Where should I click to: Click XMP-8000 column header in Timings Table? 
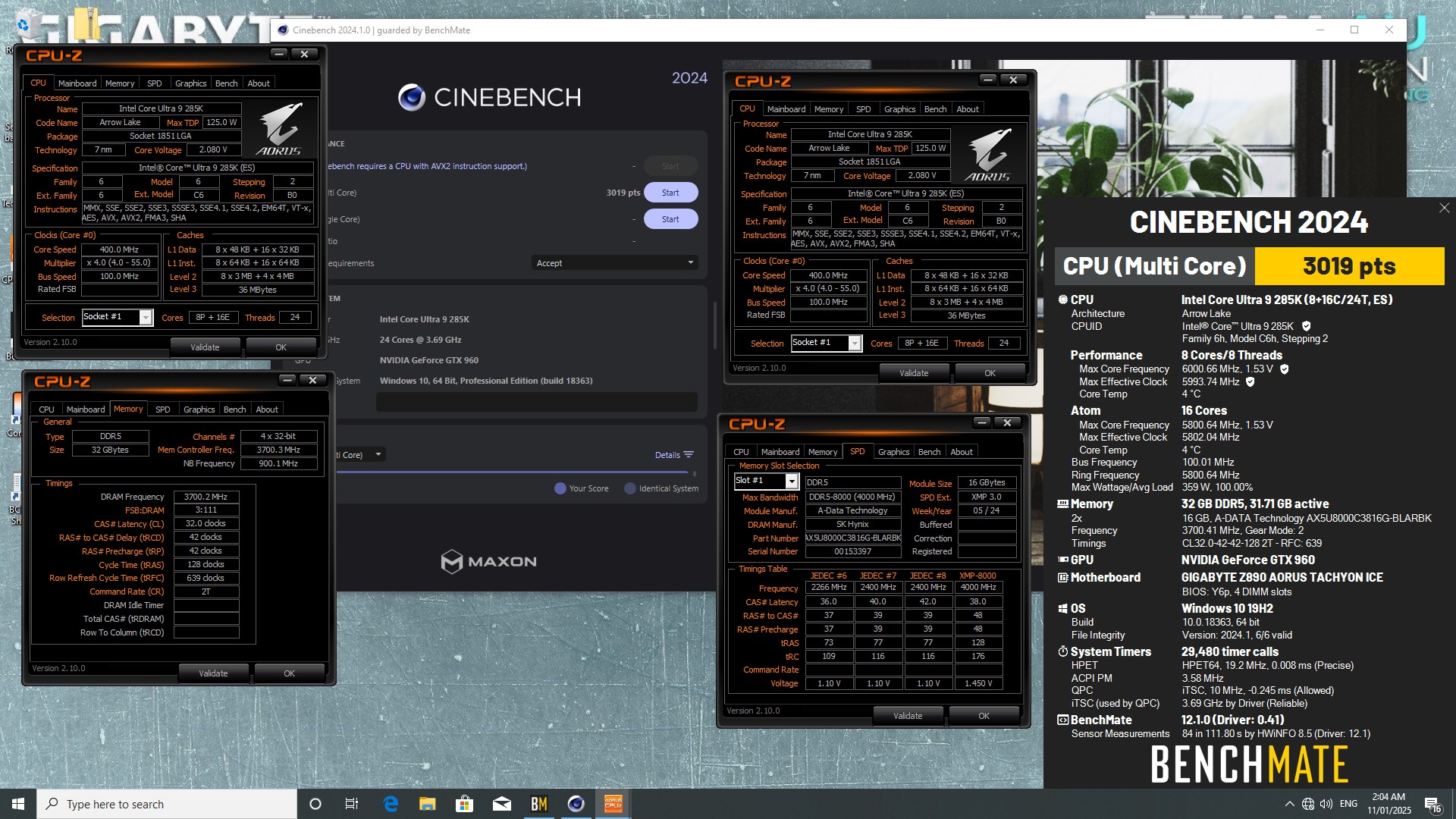click(x=977, y=576)
